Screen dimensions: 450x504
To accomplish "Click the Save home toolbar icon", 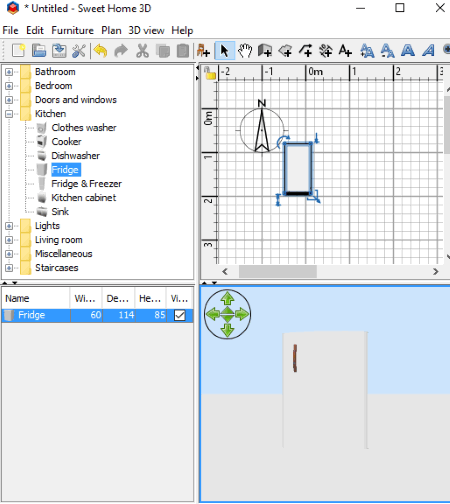I will coord(59,51).
